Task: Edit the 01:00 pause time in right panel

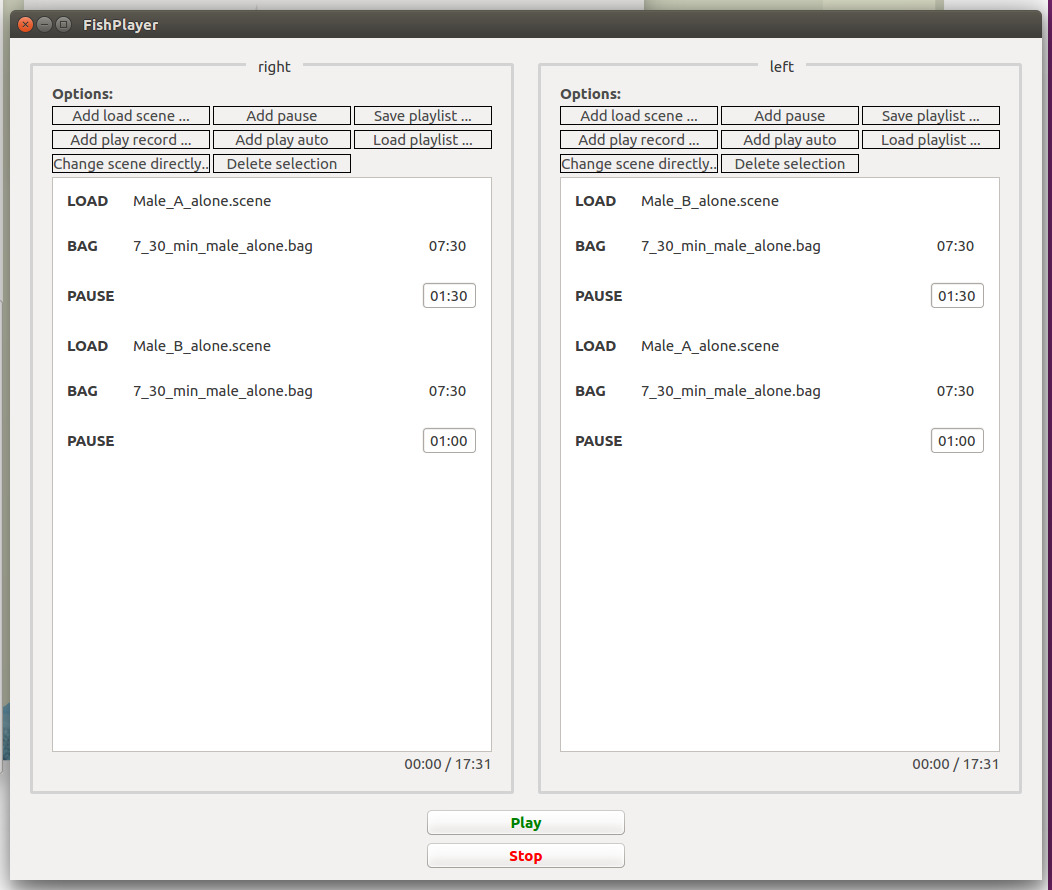Action: [x=449, y=441]
